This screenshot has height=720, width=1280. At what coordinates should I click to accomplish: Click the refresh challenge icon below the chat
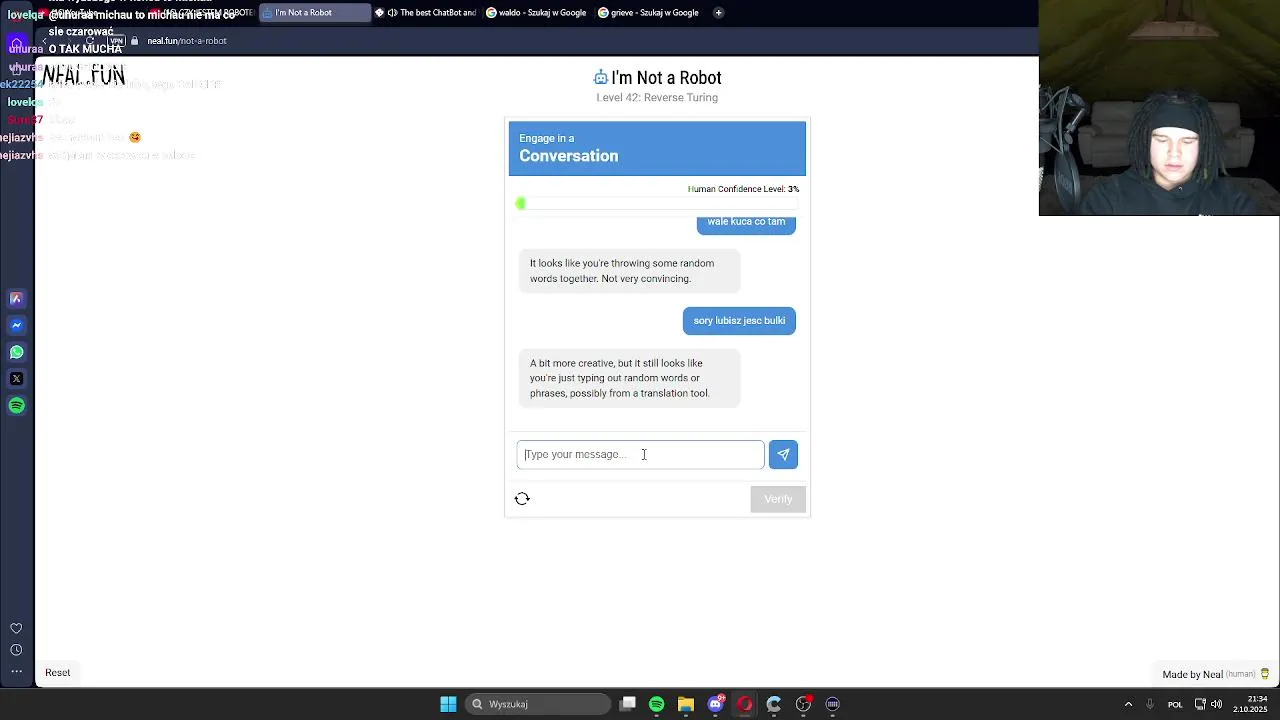click(522, 499)
